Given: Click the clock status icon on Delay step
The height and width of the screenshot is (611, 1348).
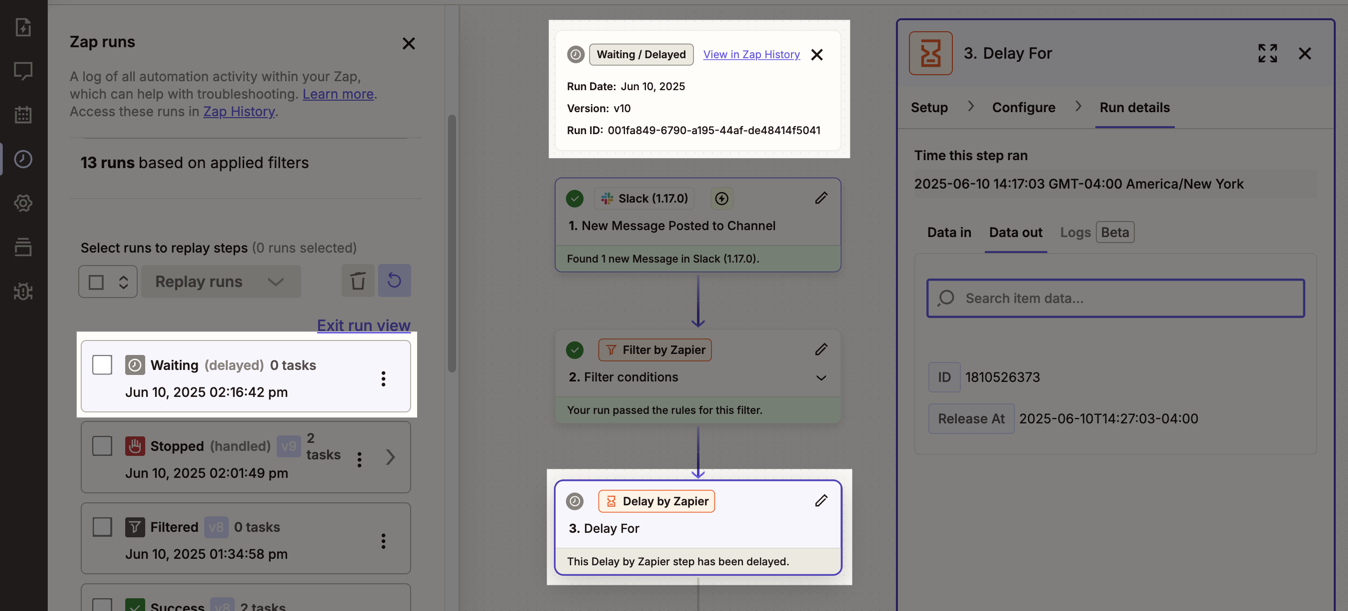Looking at the screenshot, I should pyautogui.click(x=575, y=501).
